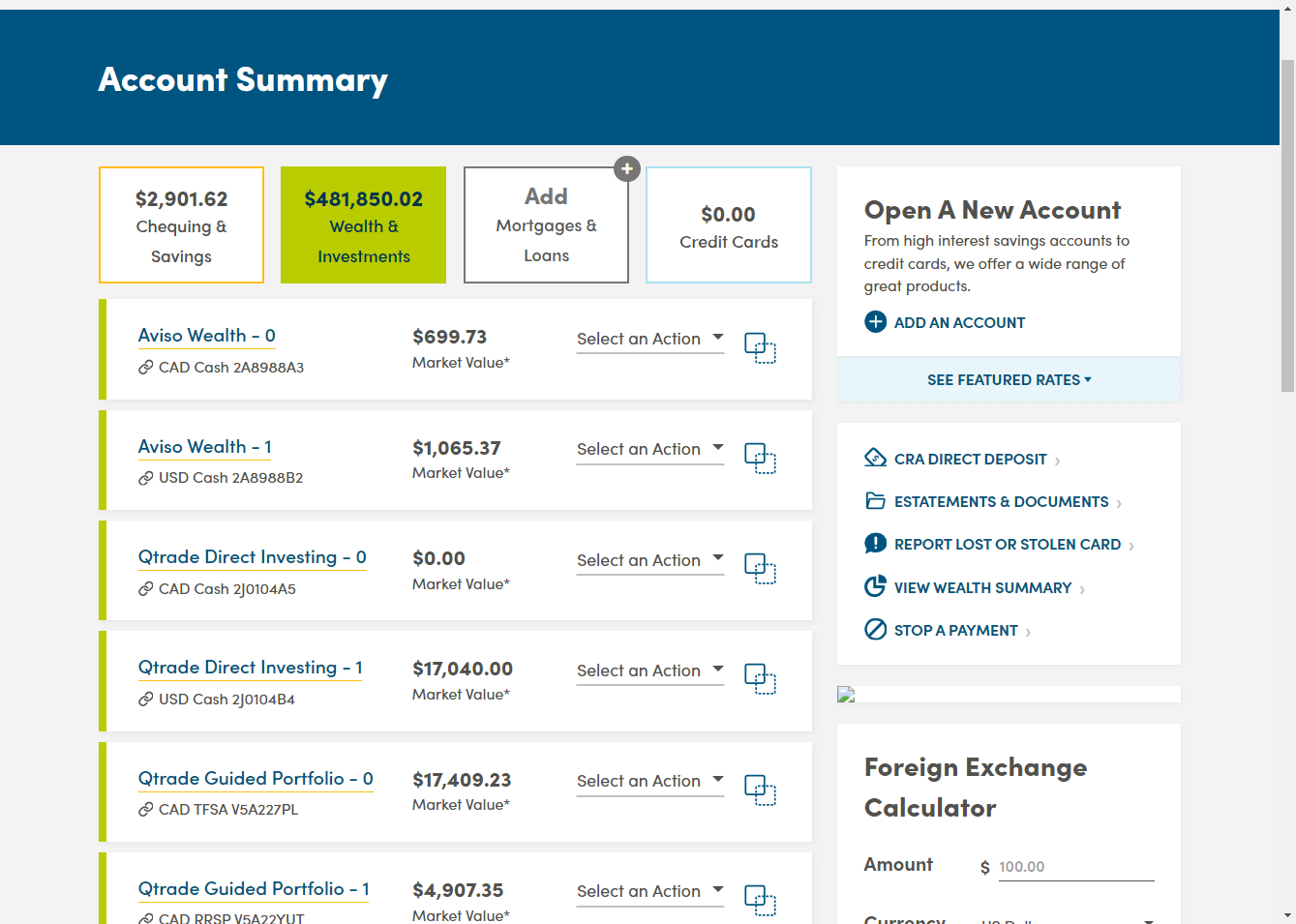Open the Aviso Wealth - 0 account link
This screenshot has height=924, width=1296.
207,336
